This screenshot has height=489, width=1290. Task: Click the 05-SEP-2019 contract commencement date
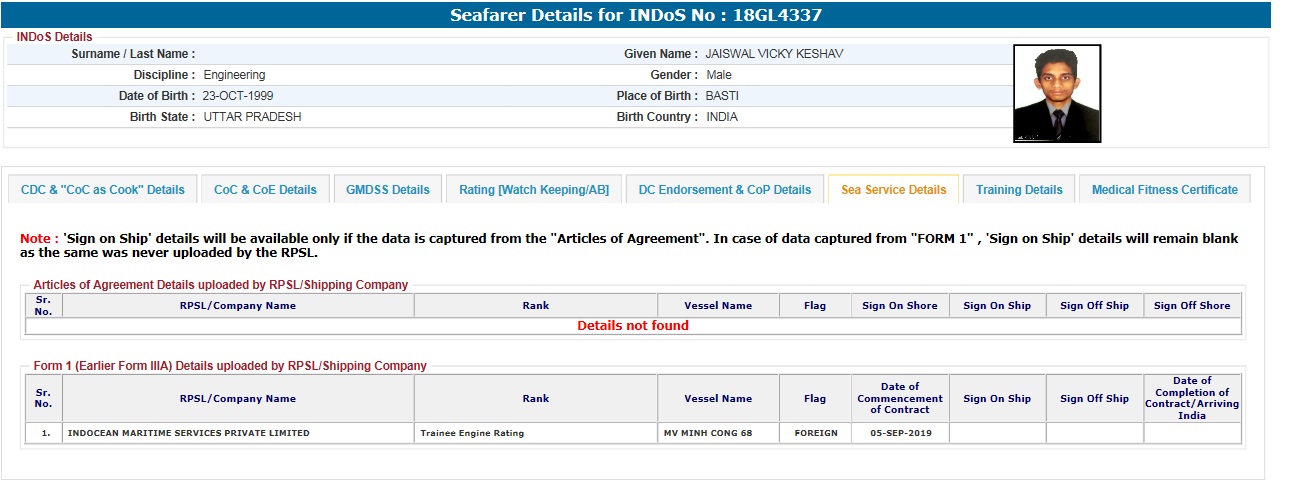point(900,433)
